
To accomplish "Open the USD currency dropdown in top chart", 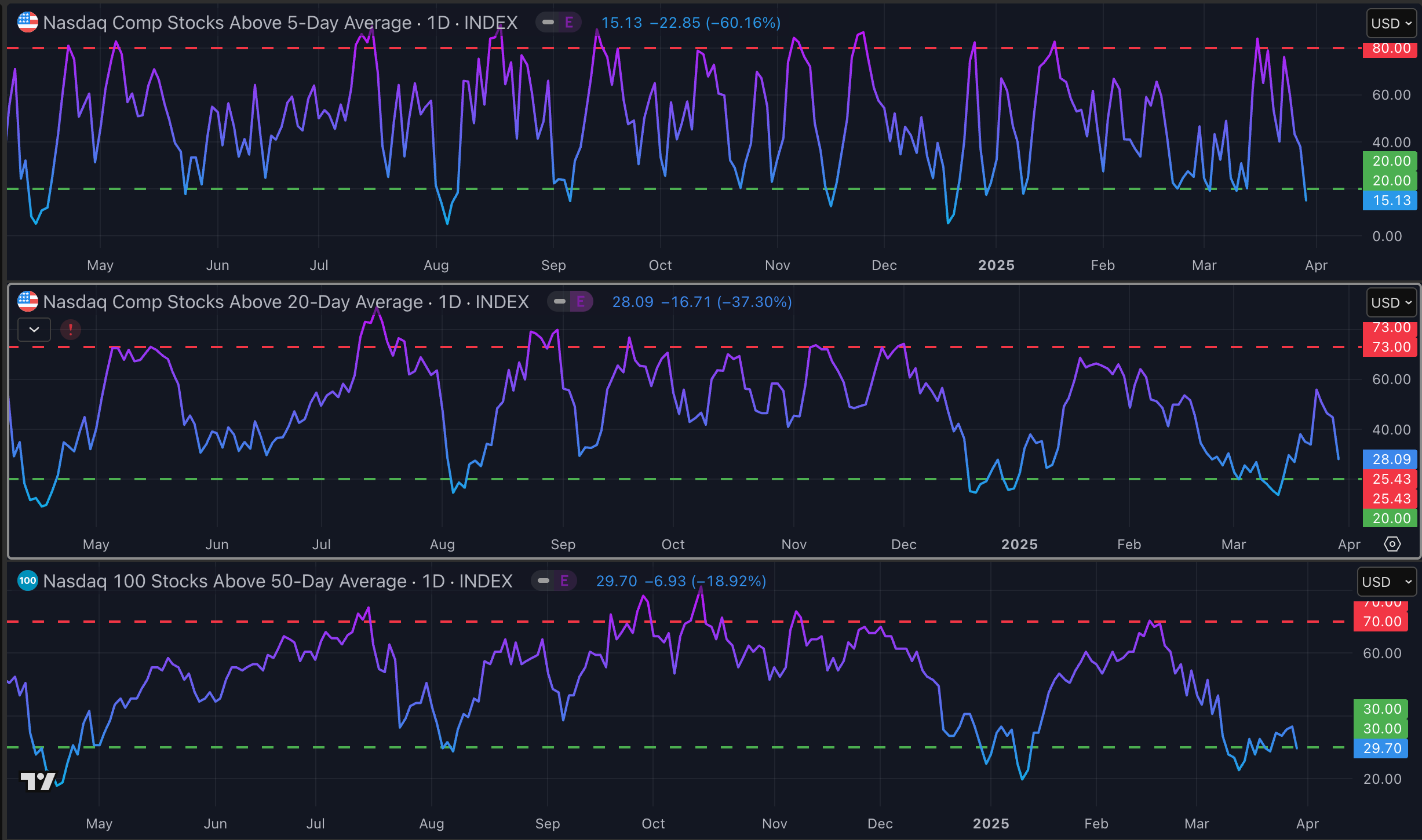I will pyautogui.click(x=1391, y=24).
